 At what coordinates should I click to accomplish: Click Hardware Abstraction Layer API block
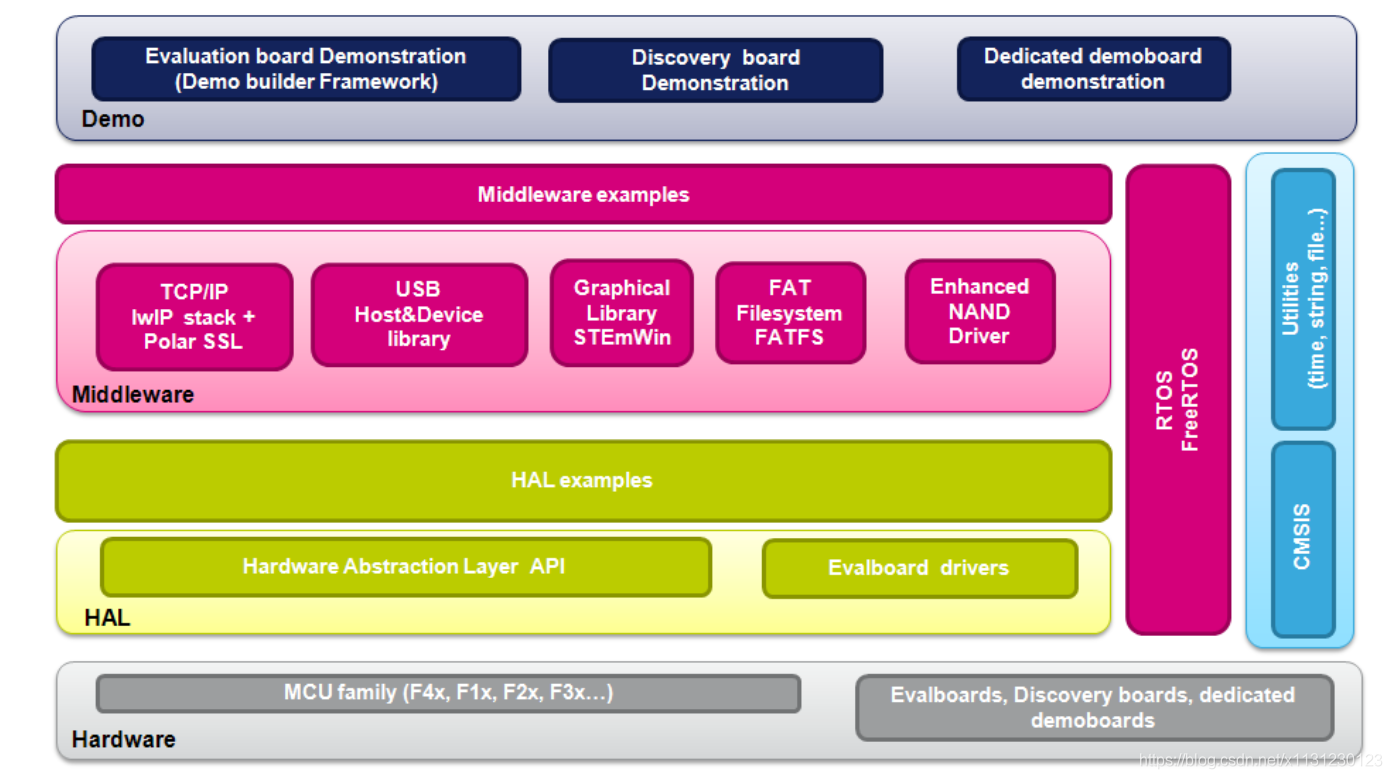(x=405, y=567)
